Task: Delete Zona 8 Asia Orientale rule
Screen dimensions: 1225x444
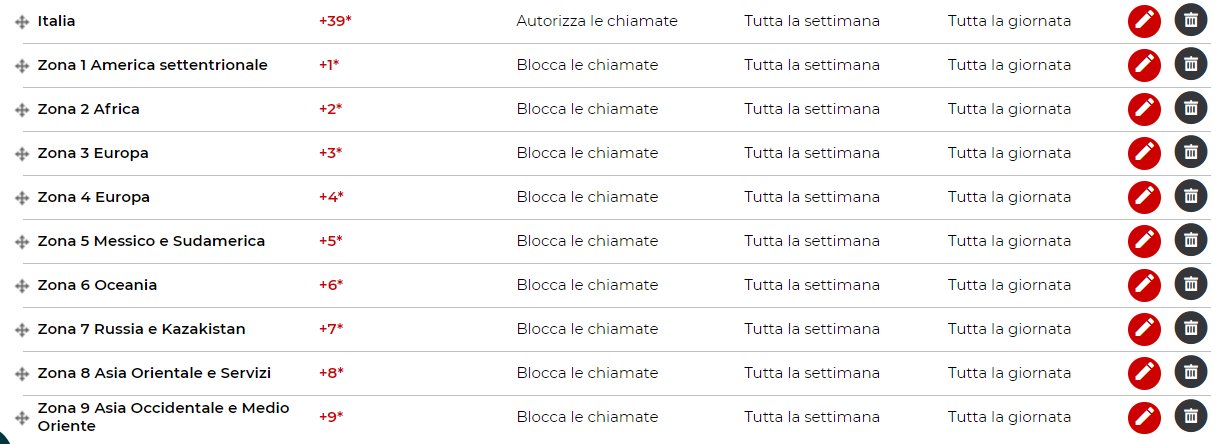Action: (1190, 373)
